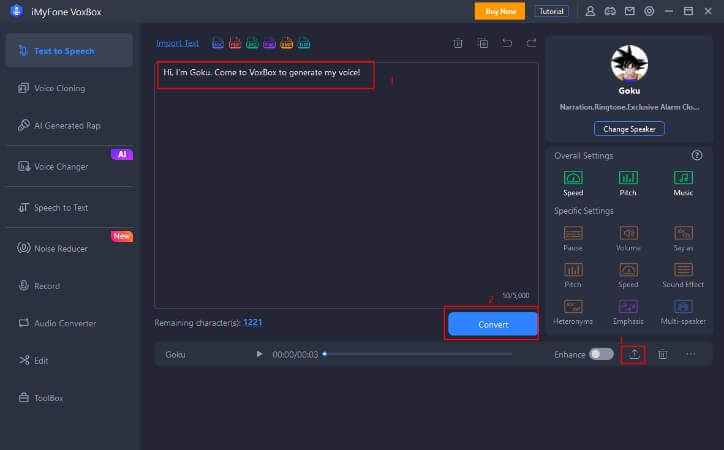
Task: Open the settings target icon in title bar
Action: (x=649, y=11)
